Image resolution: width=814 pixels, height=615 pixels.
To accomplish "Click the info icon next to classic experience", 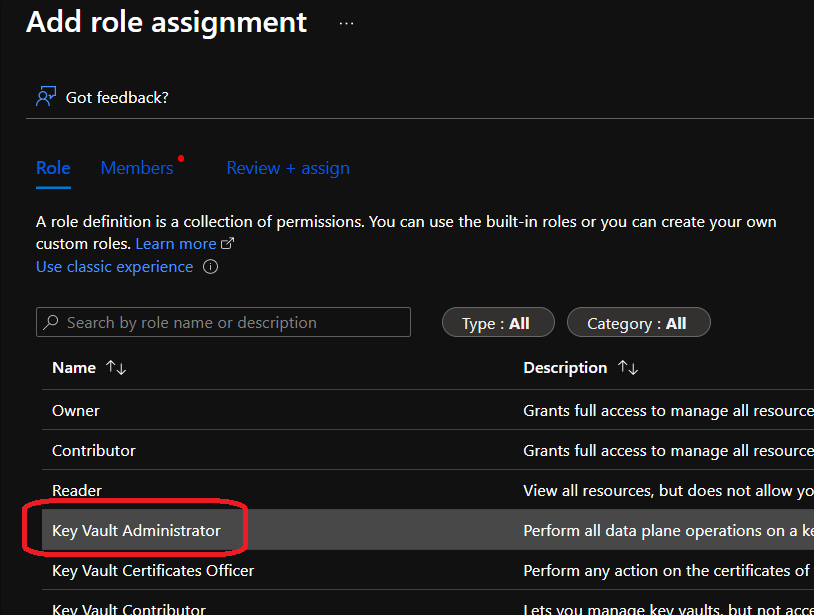I will tap(210, 267).
